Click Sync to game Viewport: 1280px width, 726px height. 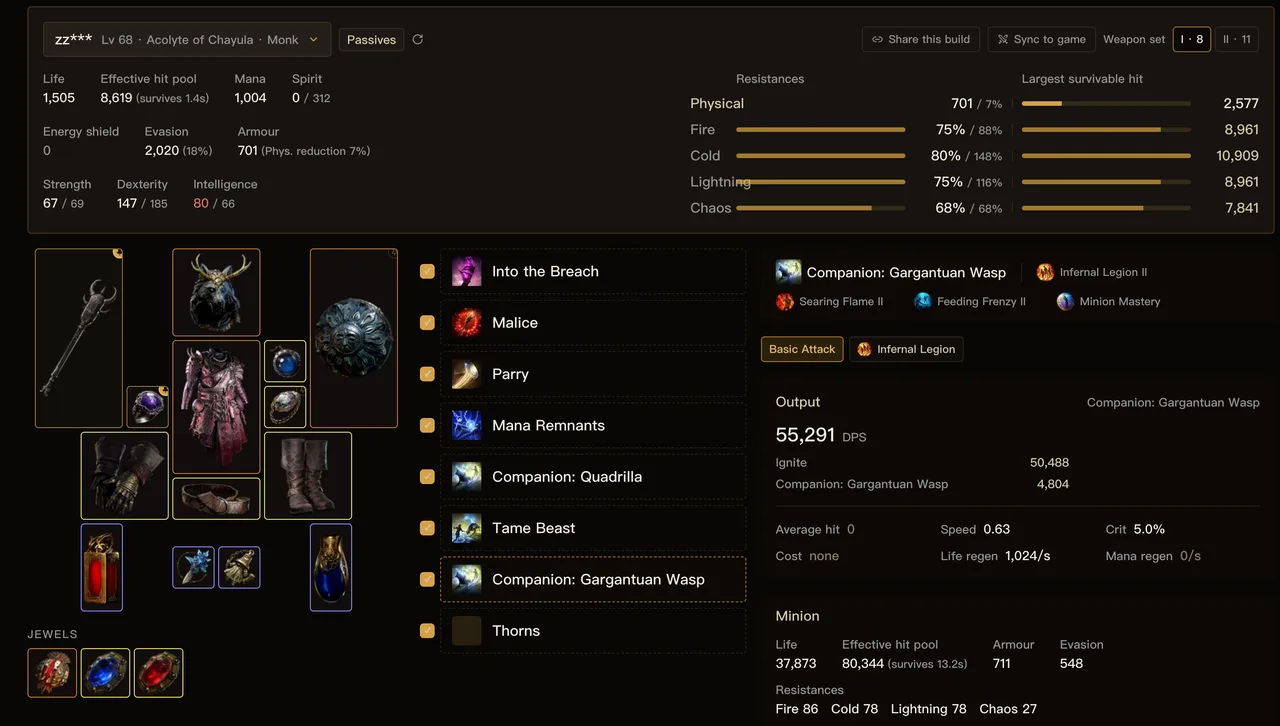(1041, 40)
